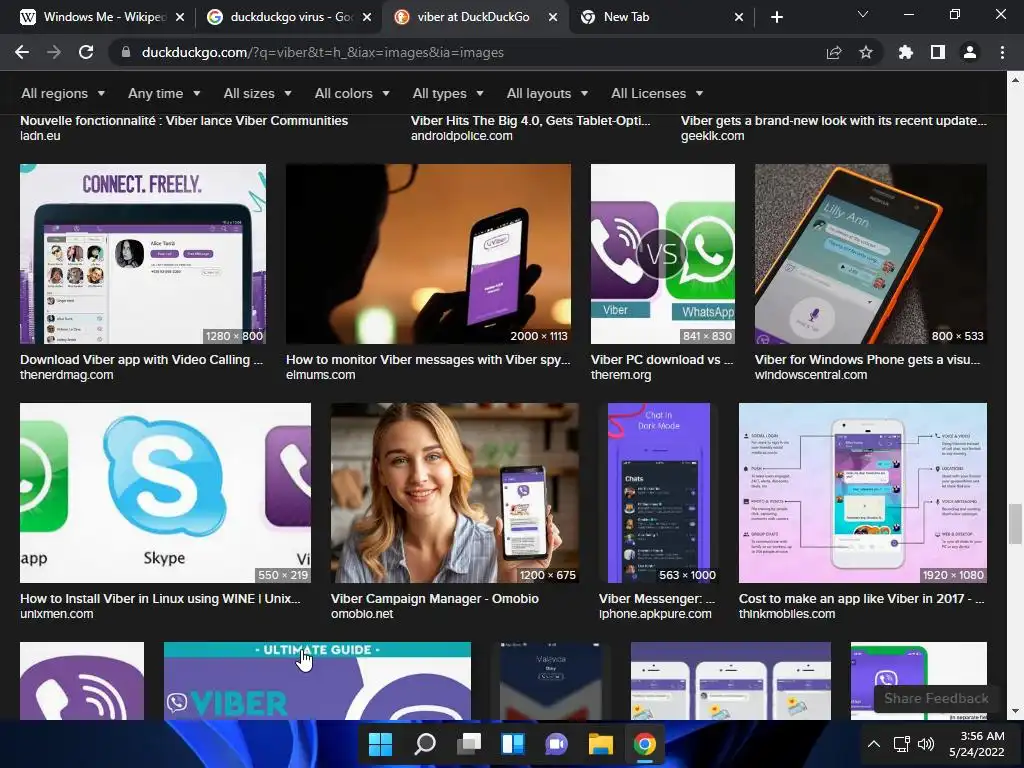
Task: Close the viber at DuckDuckGo tab
Action: (553, 17)
